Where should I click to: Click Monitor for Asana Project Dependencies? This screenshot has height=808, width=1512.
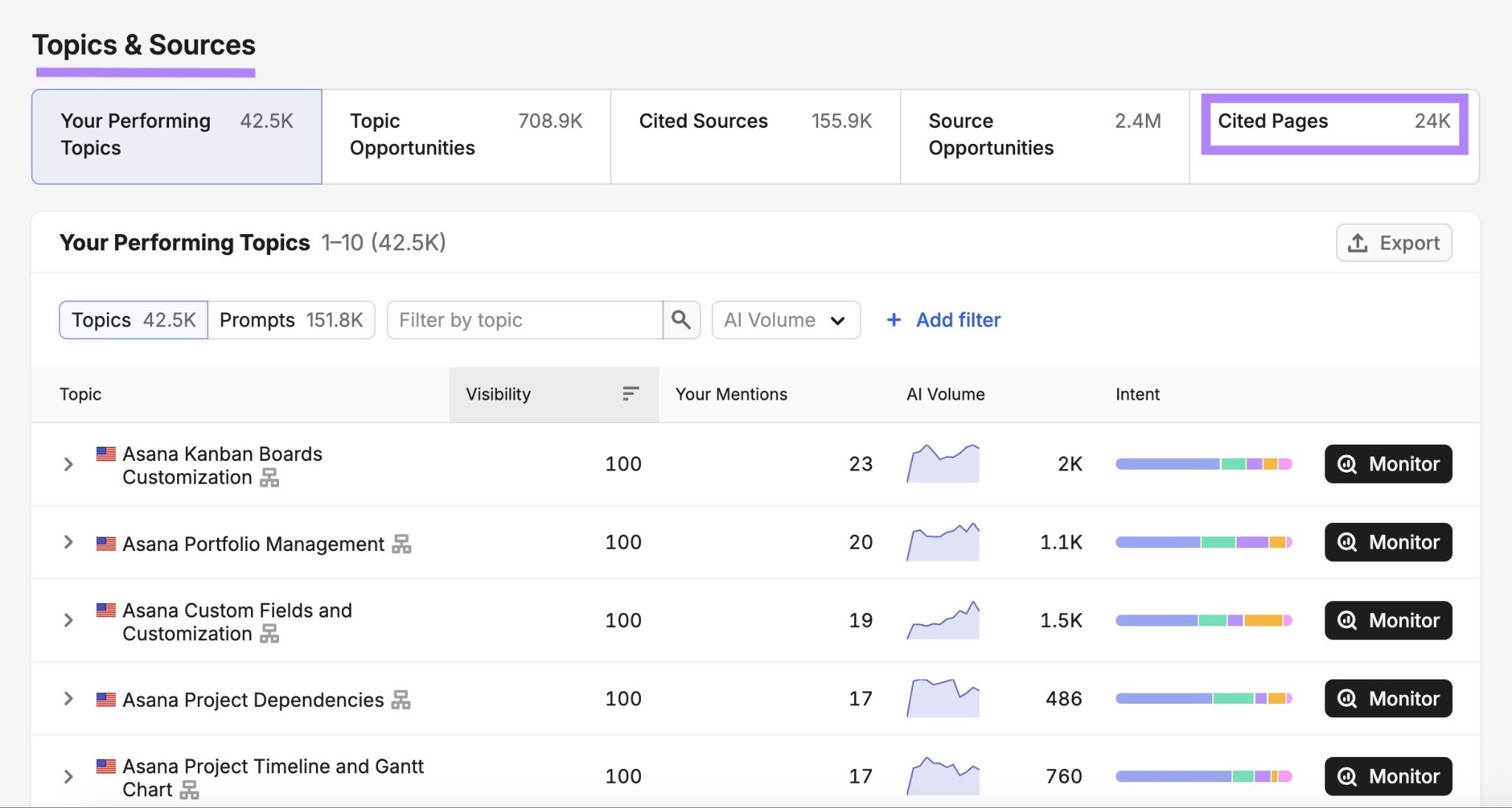pos(1388,698)
